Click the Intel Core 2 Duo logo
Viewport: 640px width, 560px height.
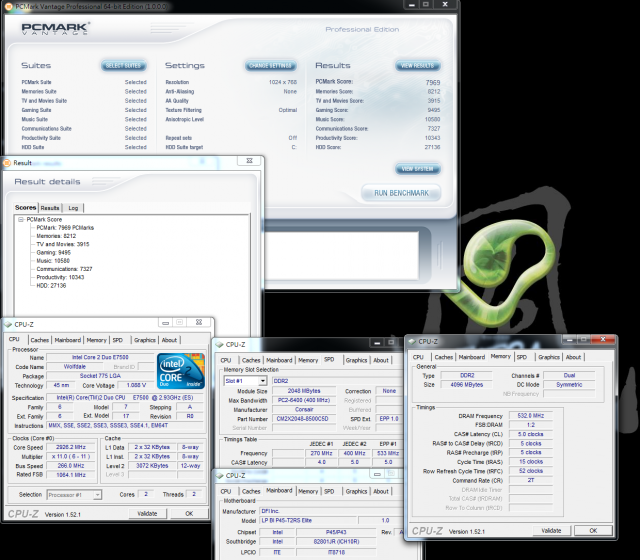(x=181, y=371)
